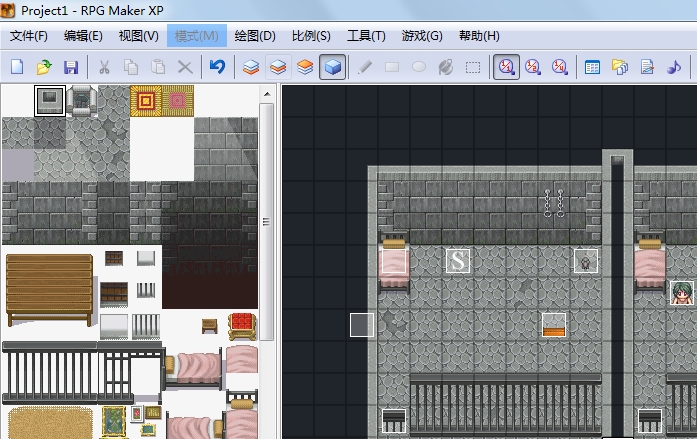Screen dimensions: 697x439
Task: Click the tileset palette scroll-up arrow
Action: pyautogui.click(x=267, y=94)
